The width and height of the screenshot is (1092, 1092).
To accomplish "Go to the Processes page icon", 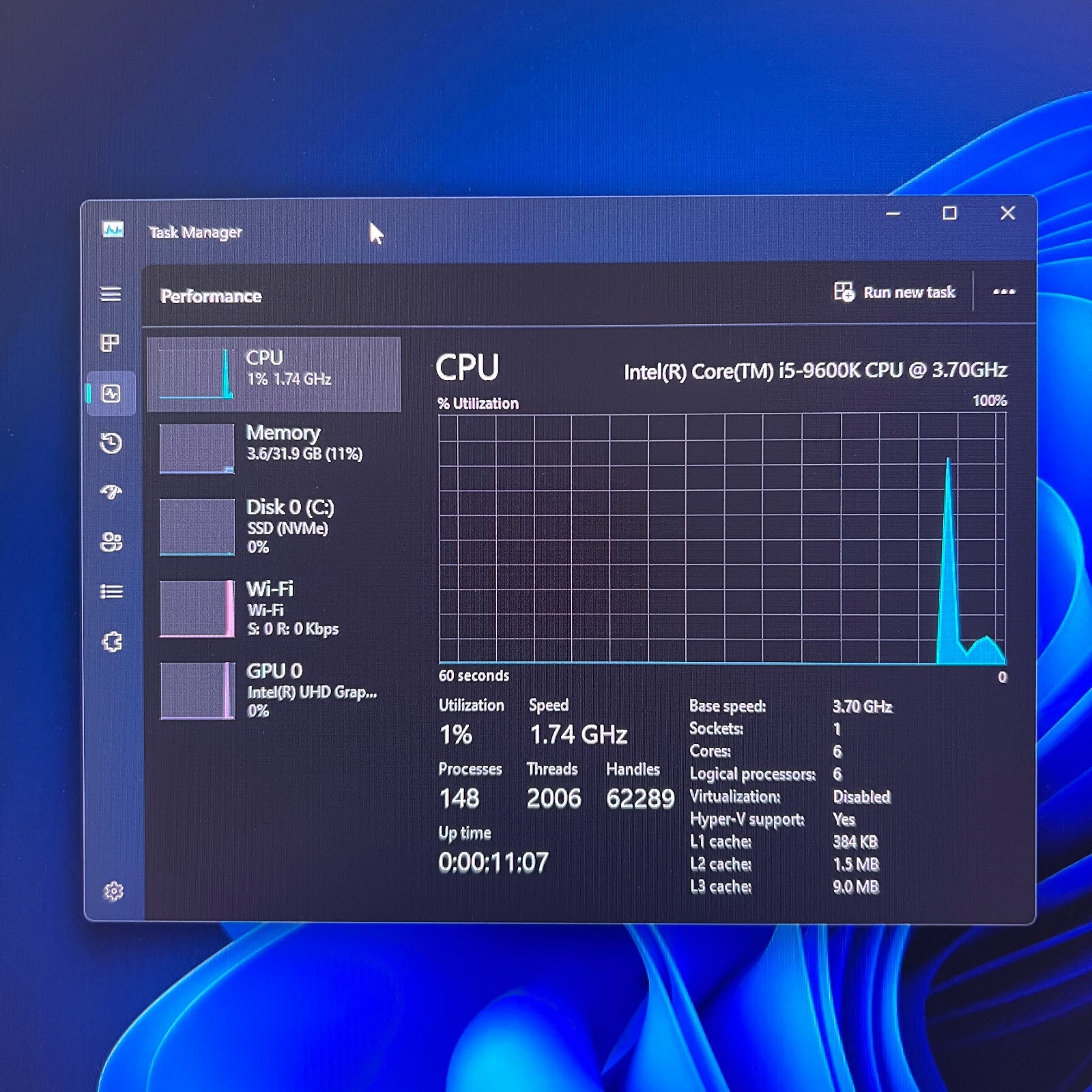I will (111, 343).
